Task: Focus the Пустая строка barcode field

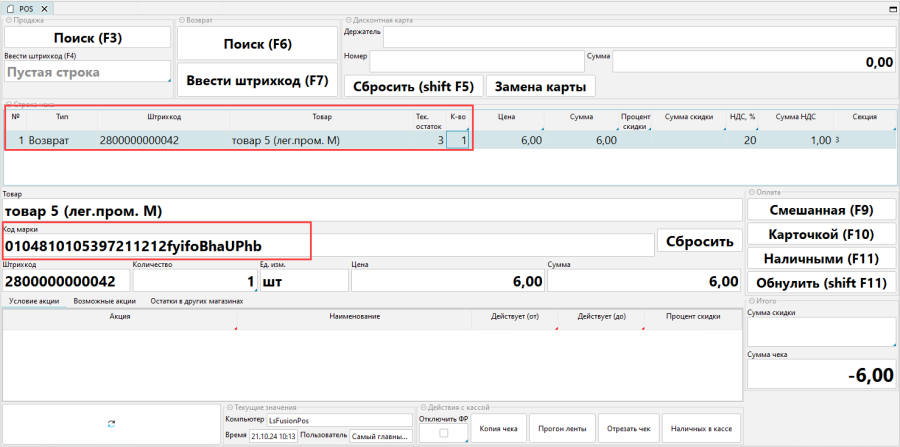Action: (x=87, y=72)
